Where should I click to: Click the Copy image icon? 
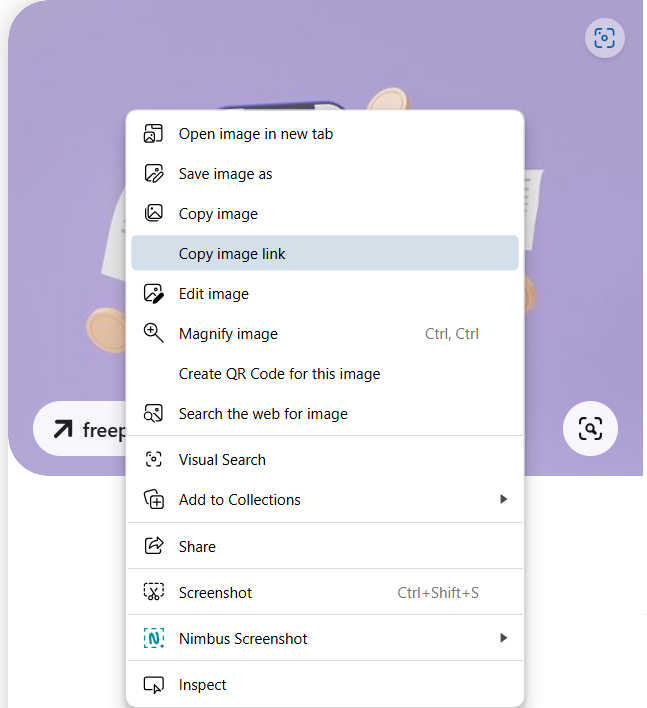(x=153, y=214)
